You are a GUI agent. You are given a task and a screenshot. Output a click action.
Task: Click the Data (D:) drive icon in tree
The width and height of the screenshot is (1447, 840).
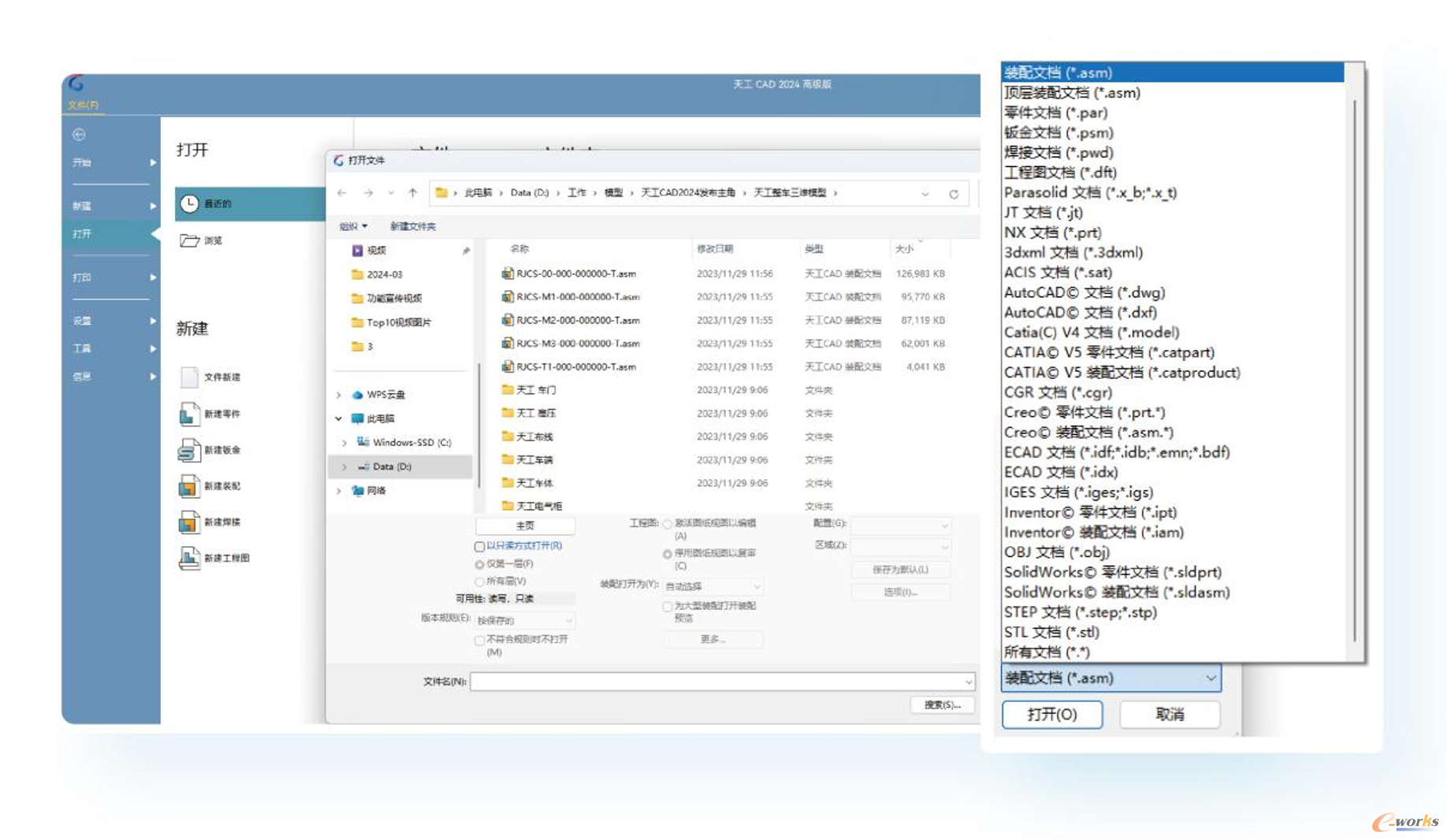click(363, 466)
